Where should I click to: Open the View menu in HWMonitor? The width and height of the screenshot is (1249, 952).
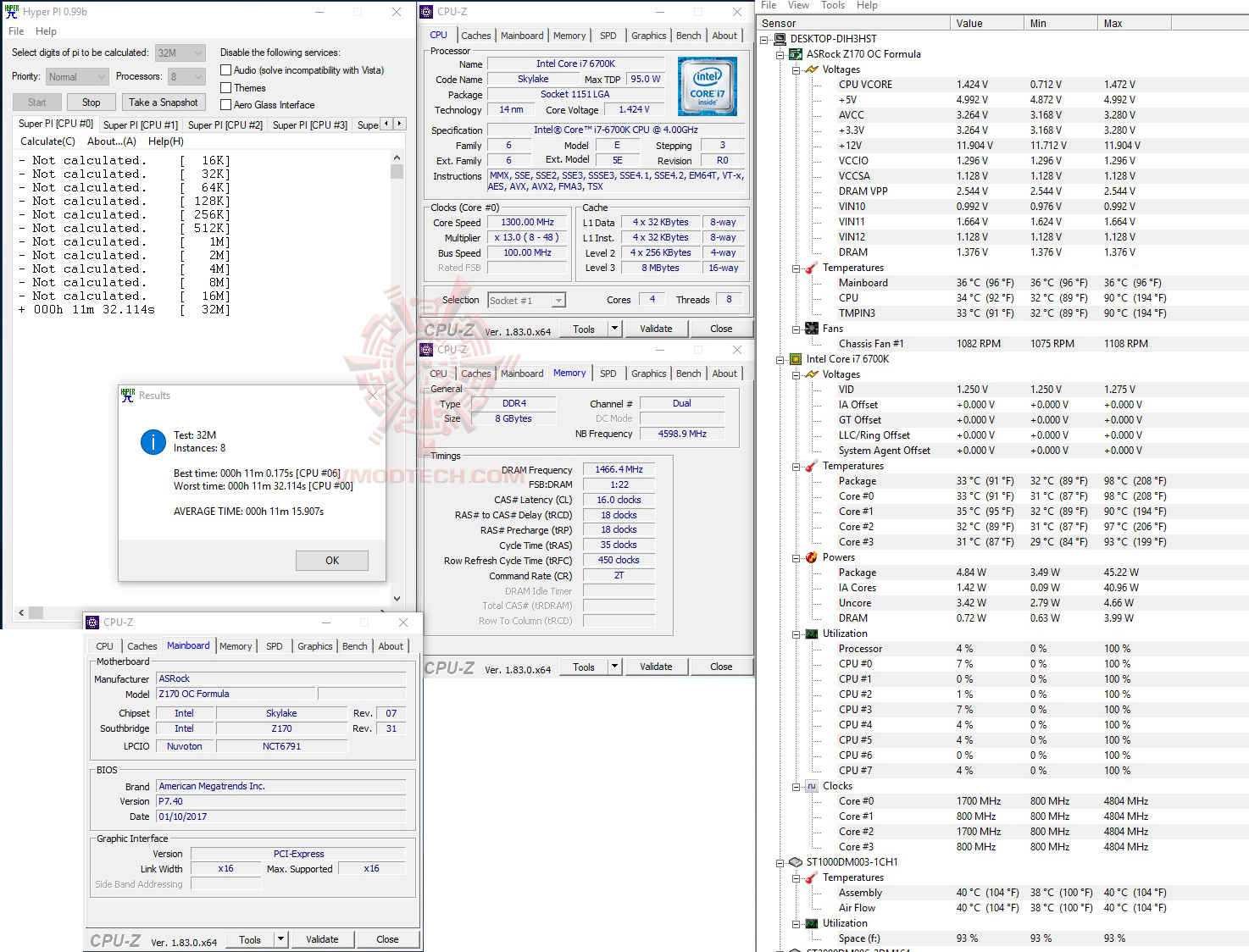798,5
